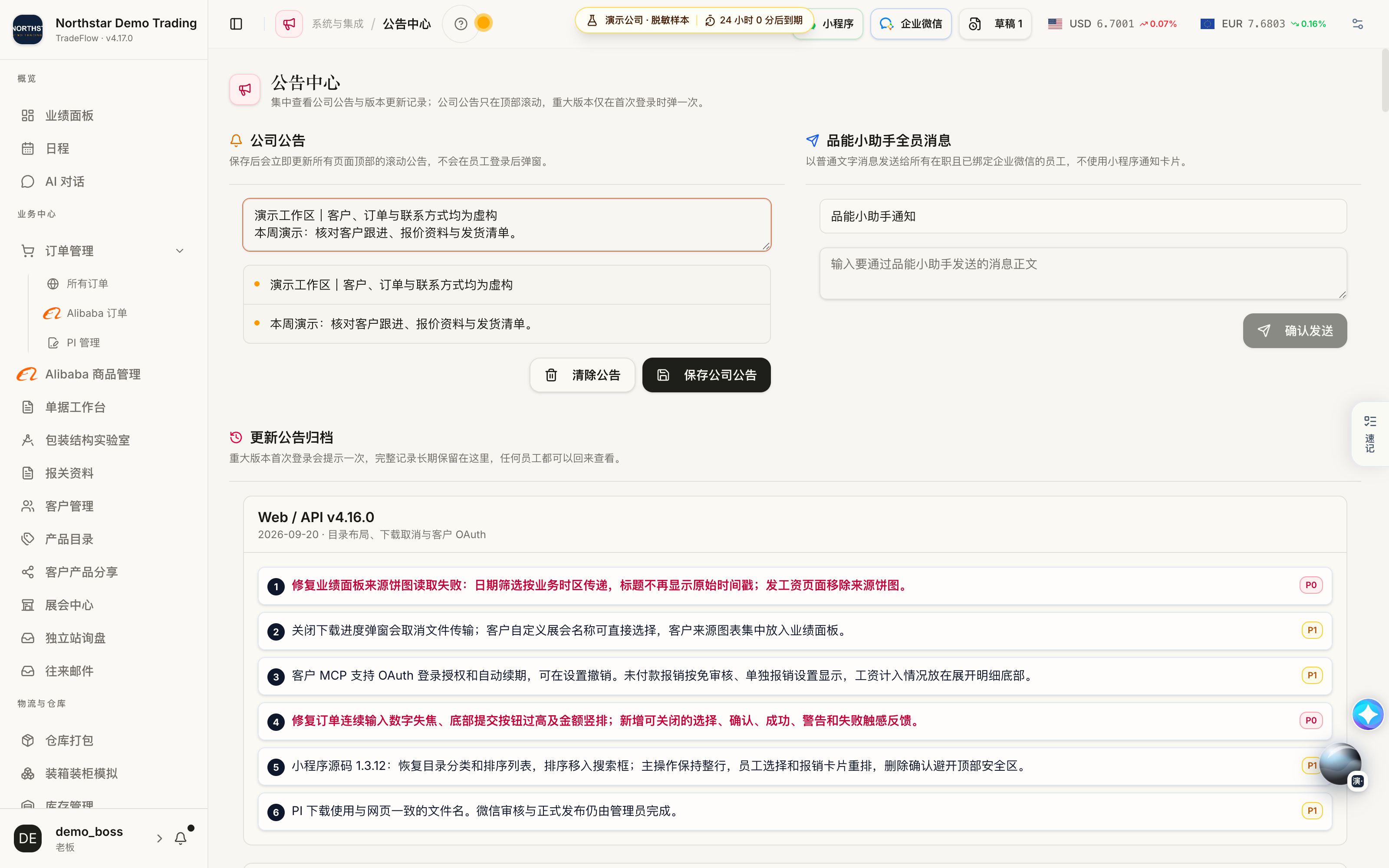Focus the message body text area

tap(1083, 273)
